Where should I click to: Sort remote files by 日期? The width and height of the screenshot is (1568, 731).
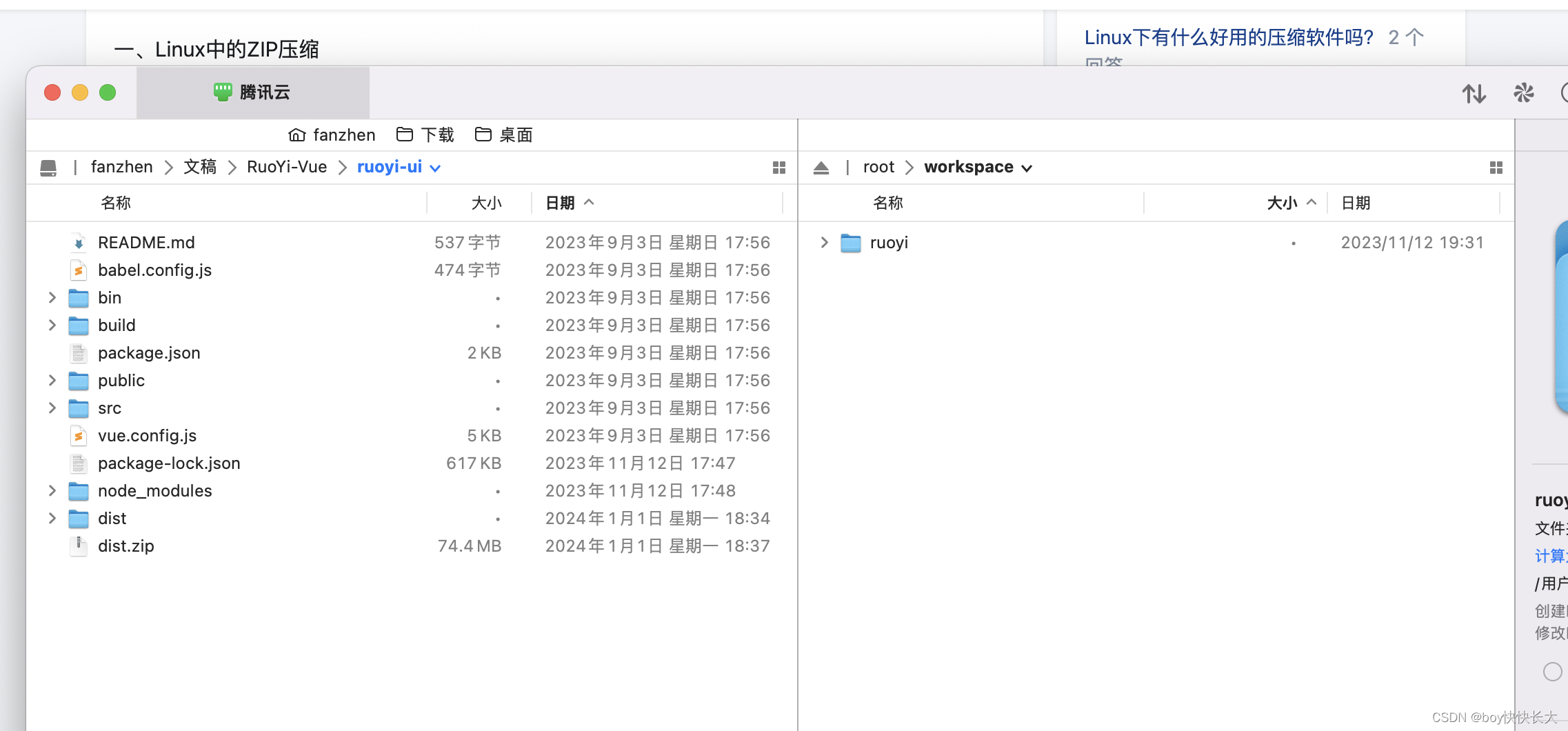[1356, 203]
